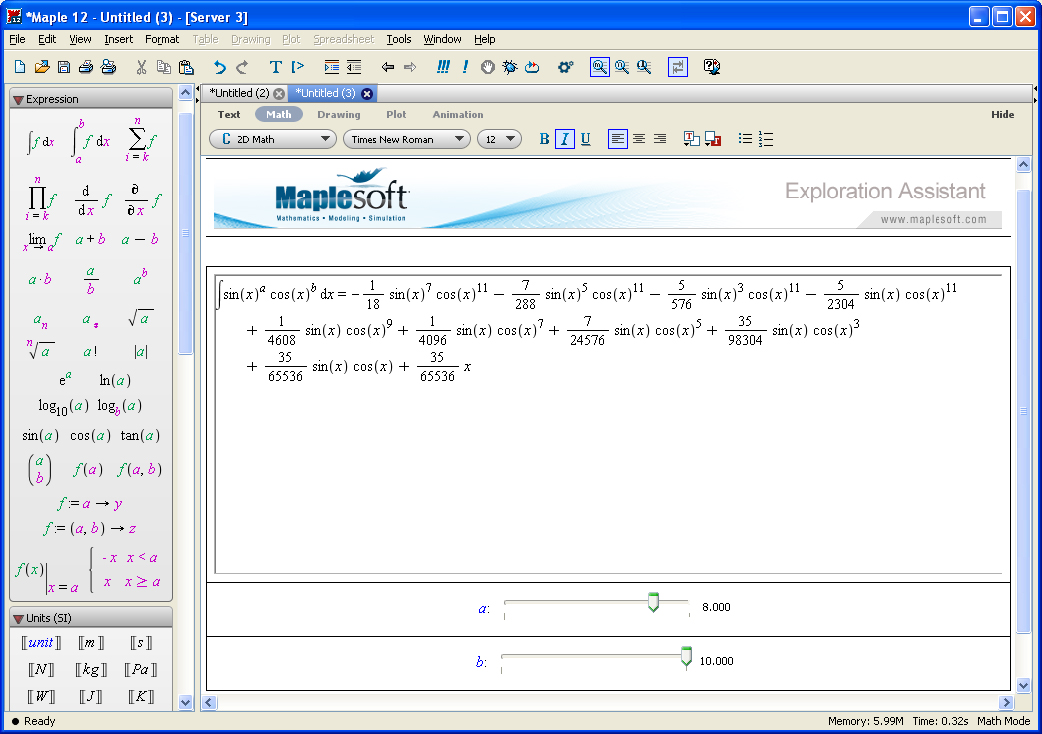Insert plain text with the T icon
1042x734 pixels.
(x=275, y=66)
